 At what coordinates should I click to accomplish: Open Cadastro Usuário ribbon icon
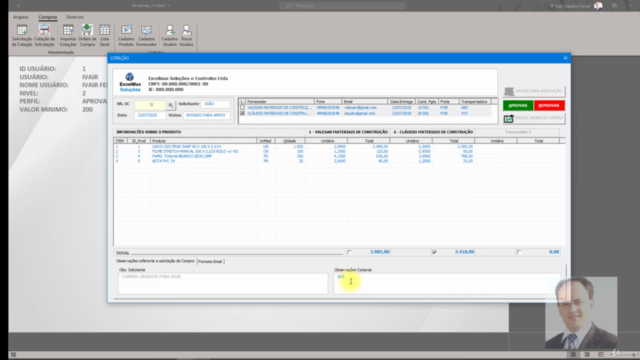[x=169, y=35]
